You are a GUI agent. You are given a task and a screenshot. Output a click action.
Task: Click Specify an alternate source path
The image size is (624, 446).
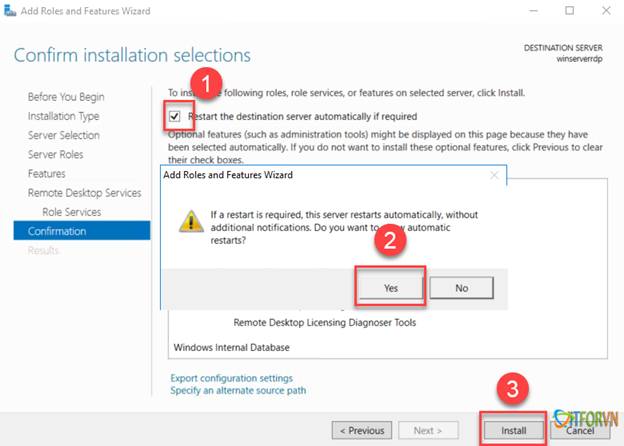238,391
